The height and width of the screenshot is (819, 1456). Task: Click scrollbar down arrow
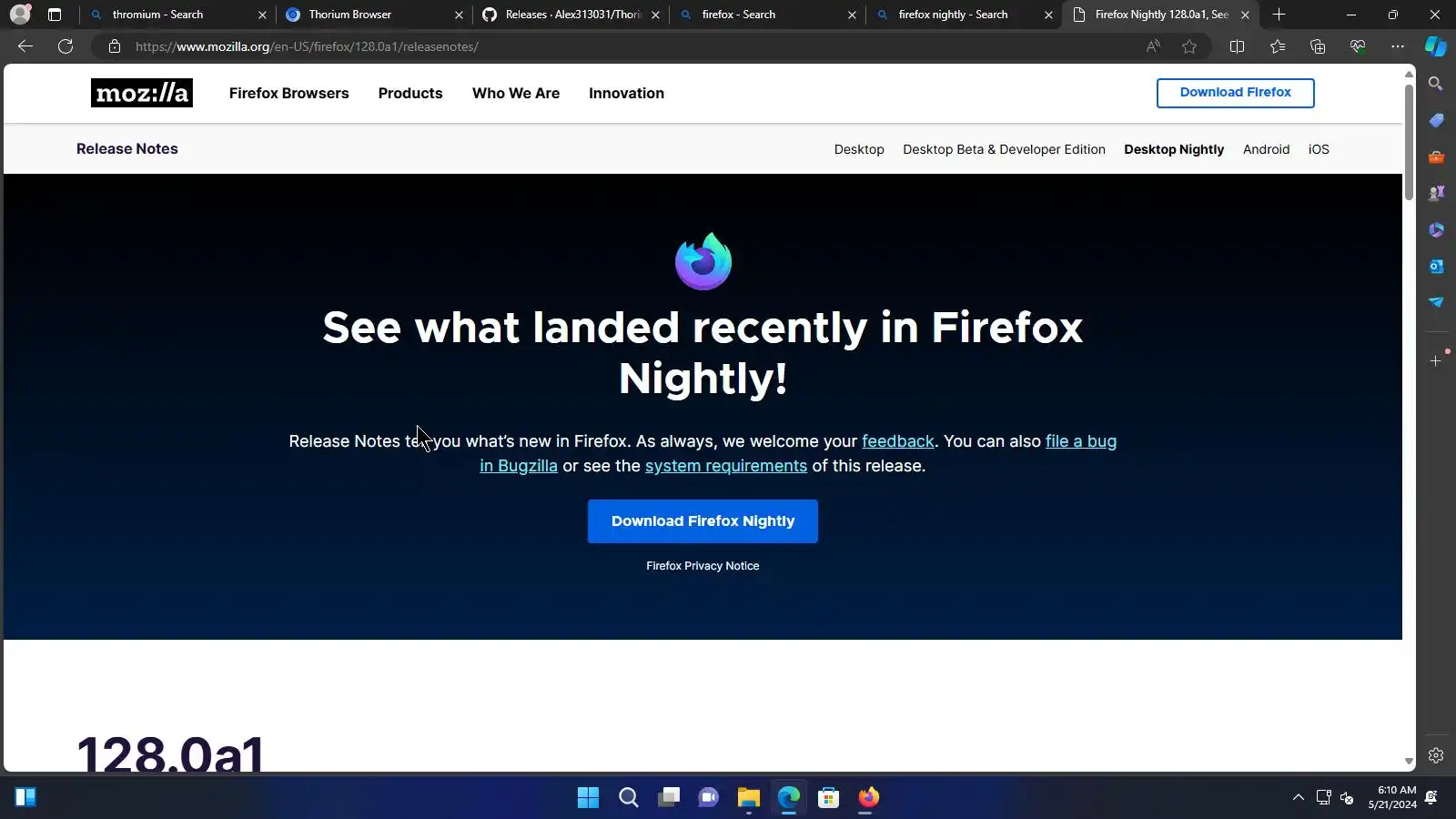pyautogui.click(x=1409, y=762)
